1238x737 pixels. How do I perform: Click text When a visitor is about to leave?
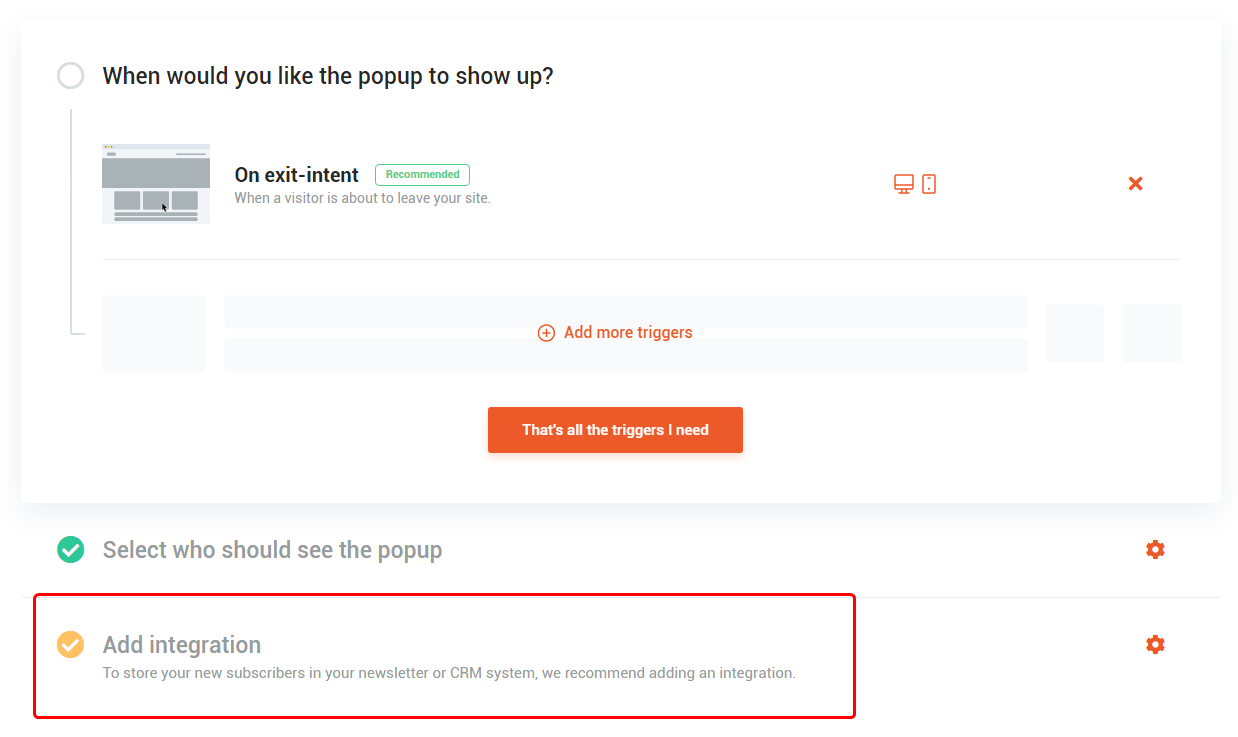362,198
